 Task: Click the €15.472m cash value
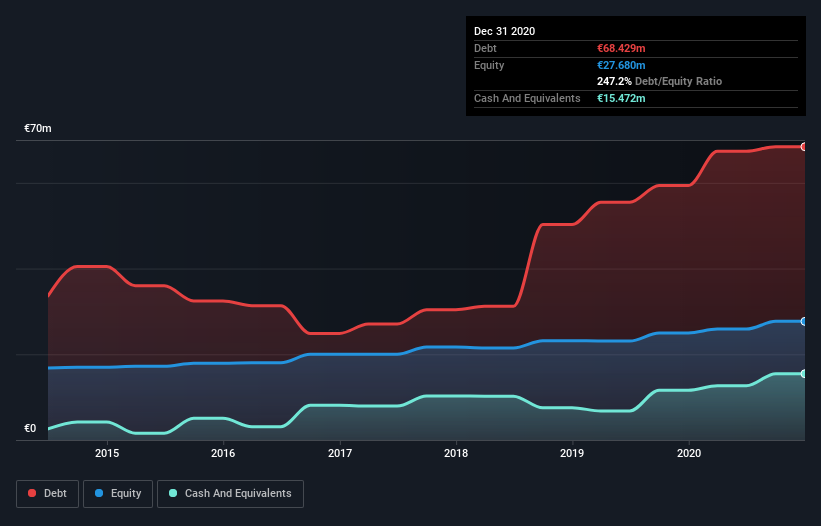tap(621, 98)
